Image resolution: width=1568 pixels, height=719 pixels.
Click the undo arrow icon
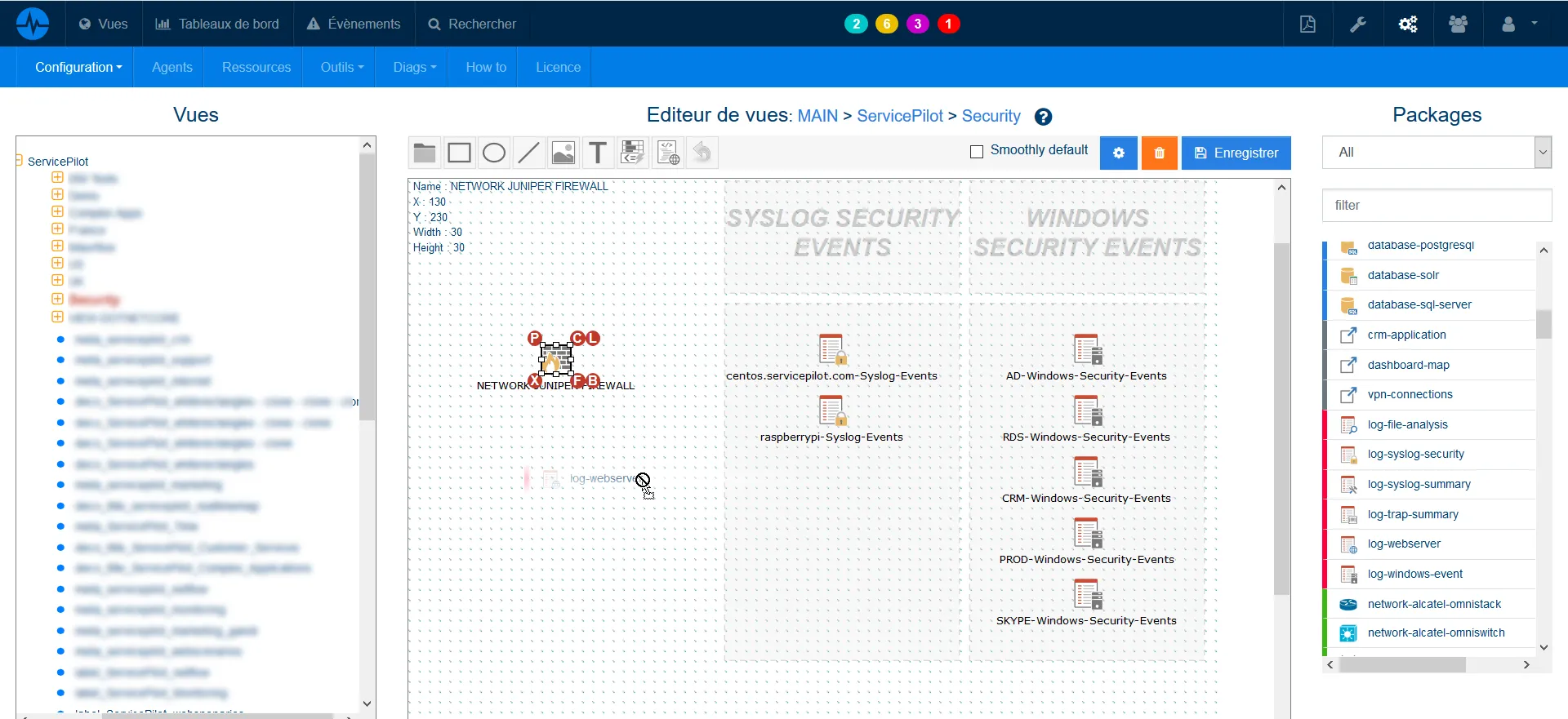[x=702, y=153]
